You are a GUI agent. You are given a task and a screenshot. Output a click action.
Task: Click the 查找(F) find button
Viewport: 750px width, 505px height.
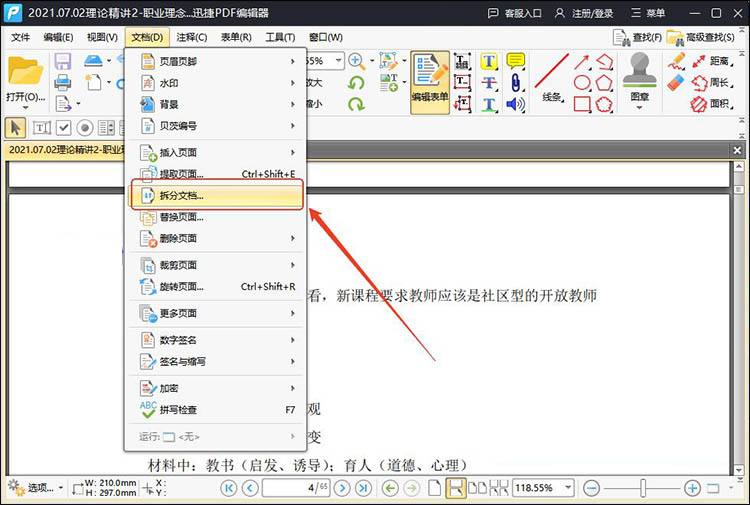click(638, 37)
